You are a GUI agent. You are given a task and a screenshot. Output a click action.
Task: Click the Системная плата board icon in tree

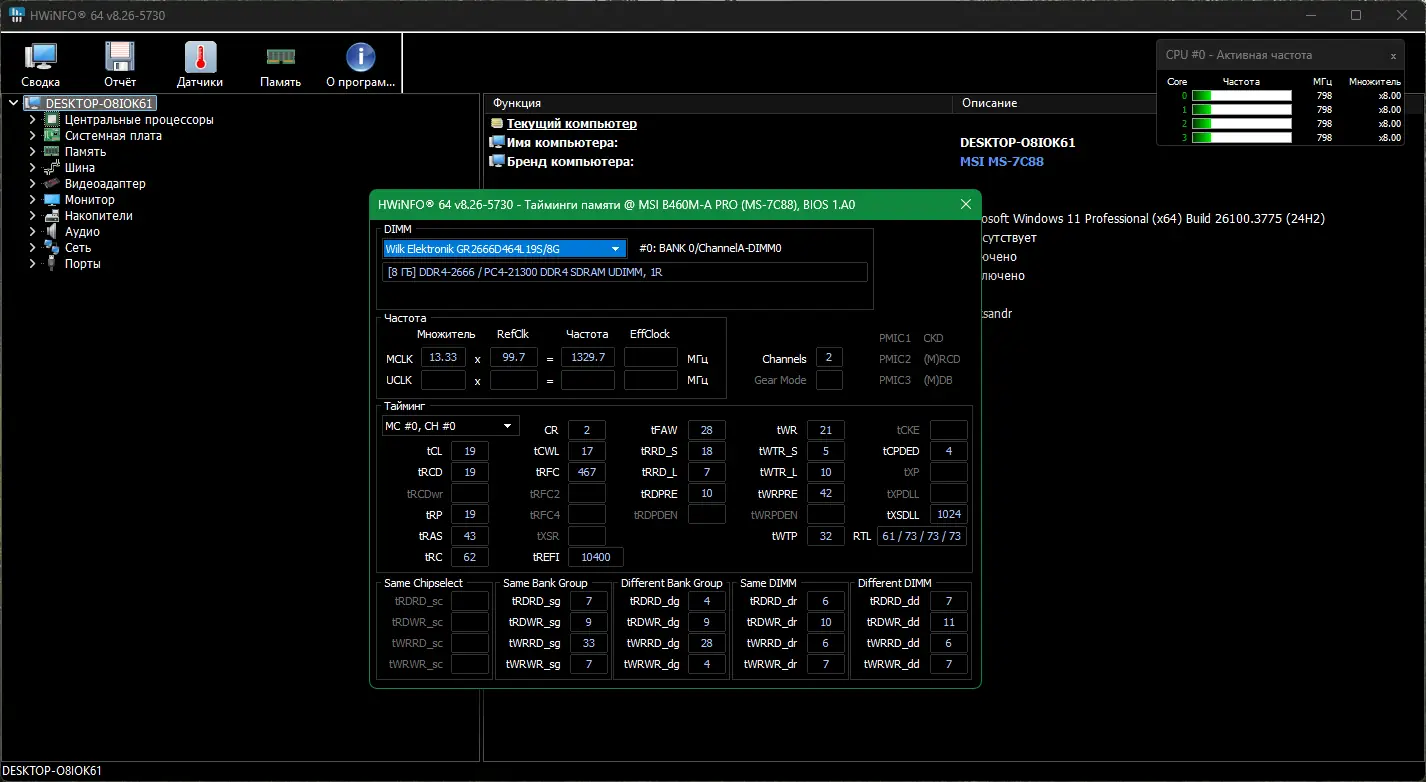[52, 136]
